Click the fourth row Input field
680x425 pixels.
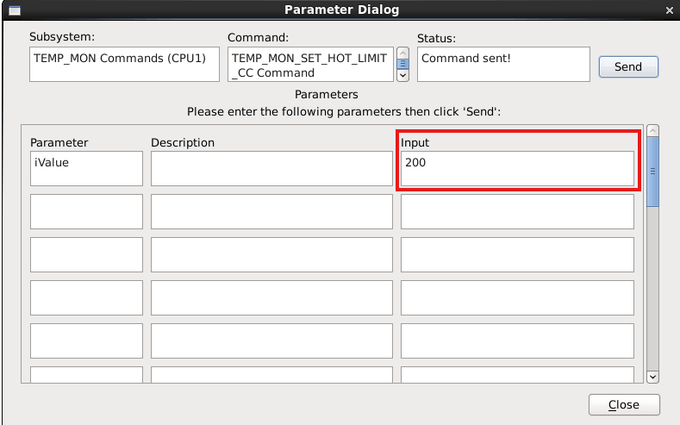click(x=517, y=298)
